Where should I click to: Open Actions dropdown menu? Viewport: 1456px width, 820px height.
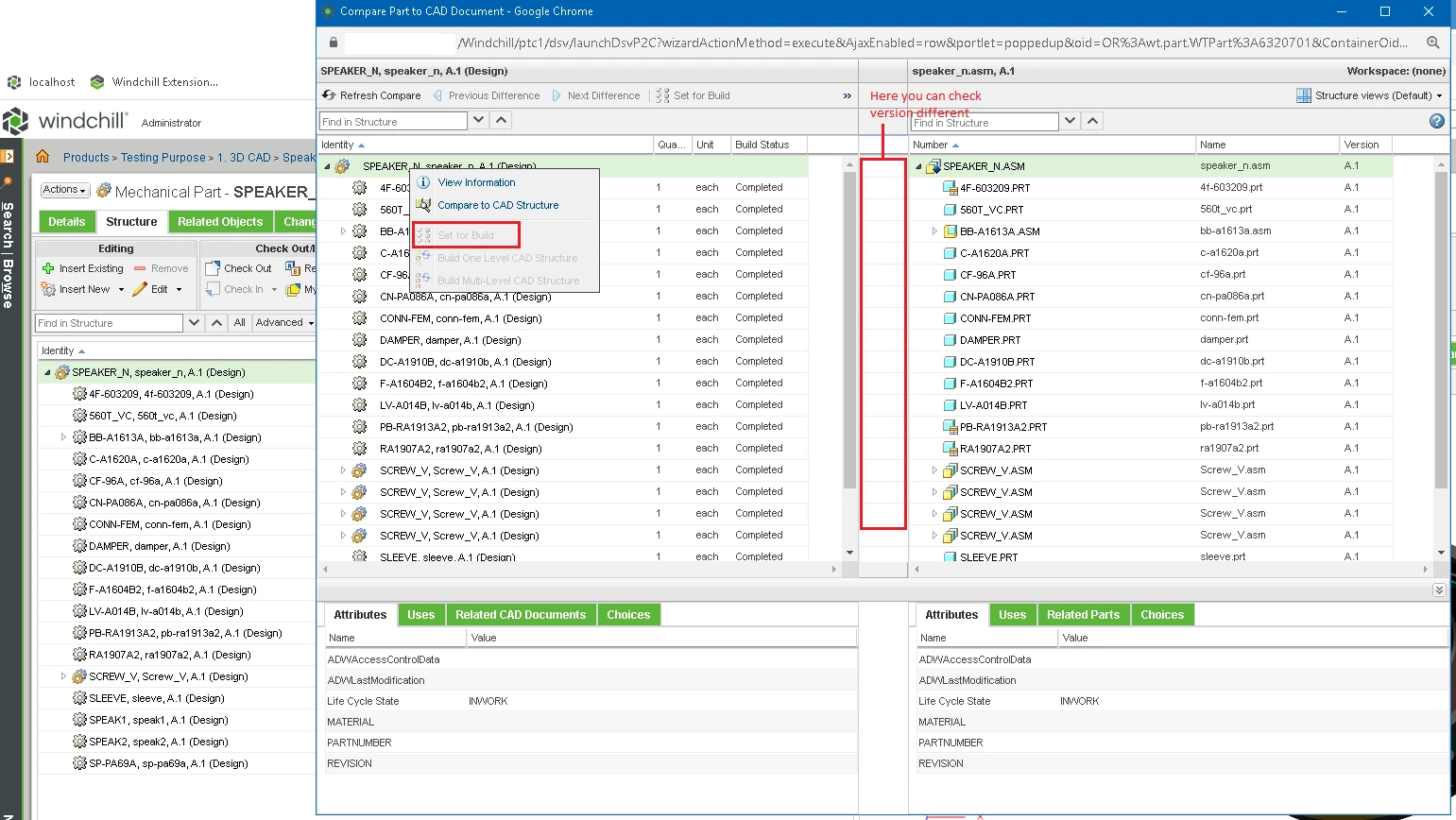[65, 190]
